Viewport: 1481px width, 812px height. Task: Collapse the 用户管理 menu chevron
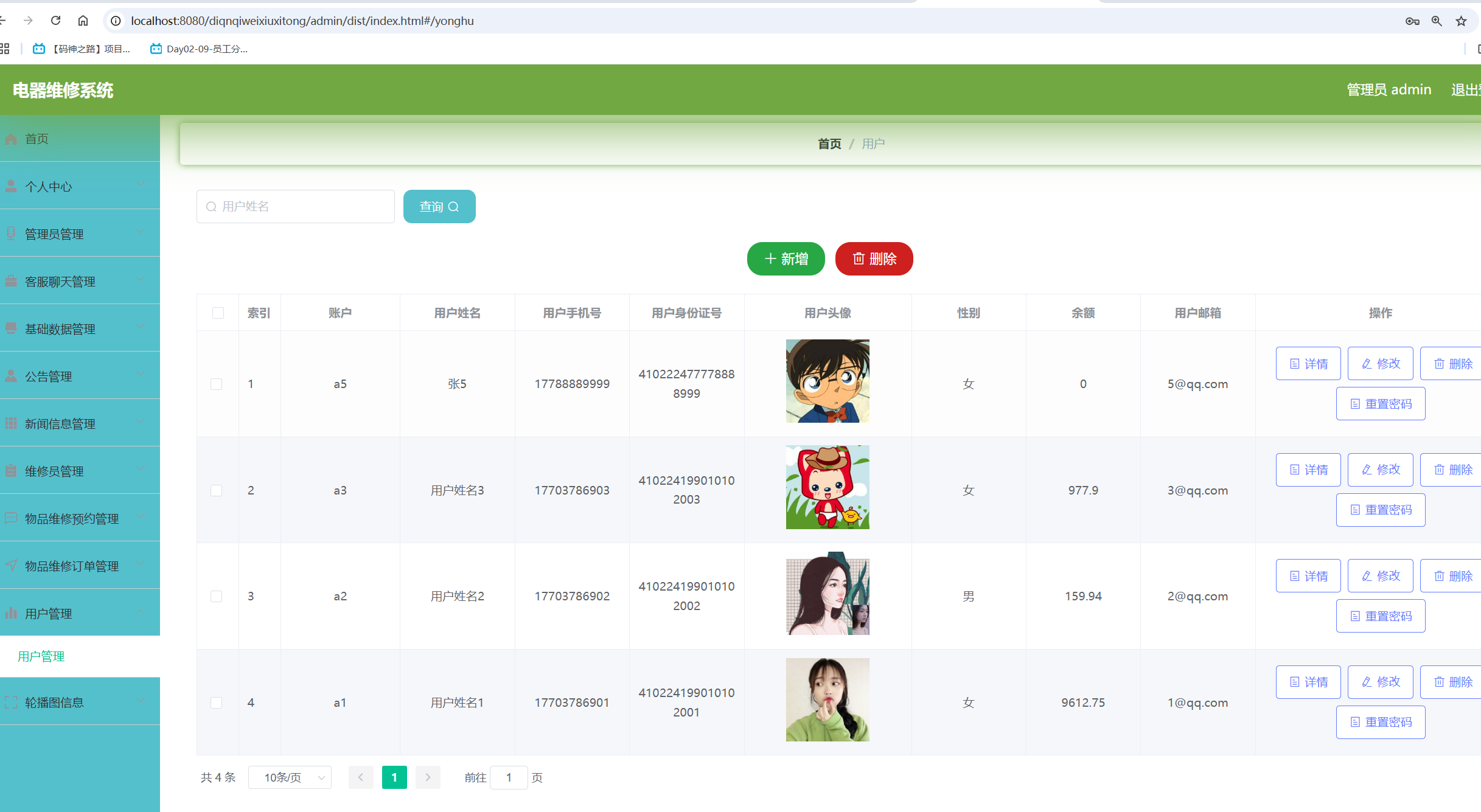coord(141,611)
